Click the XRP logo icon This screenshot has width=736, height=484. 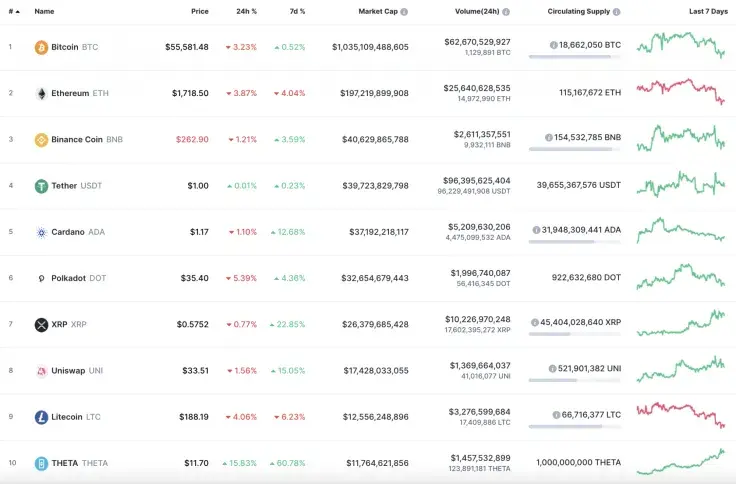41,325
